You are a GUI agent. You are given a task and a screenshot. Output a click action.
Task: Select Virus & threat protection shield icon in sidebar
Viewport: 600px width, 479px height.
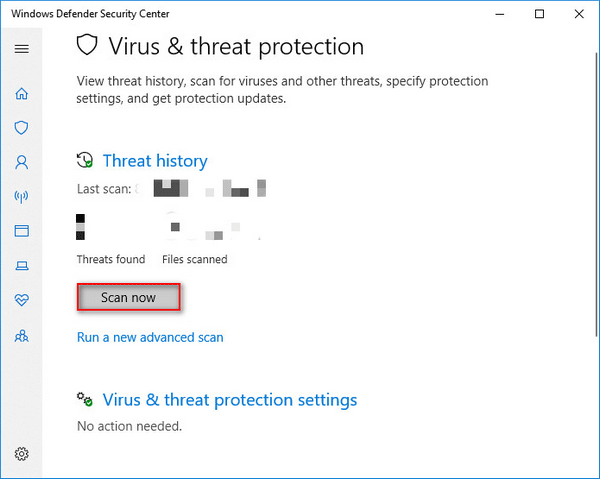click(x=21, y=128)
